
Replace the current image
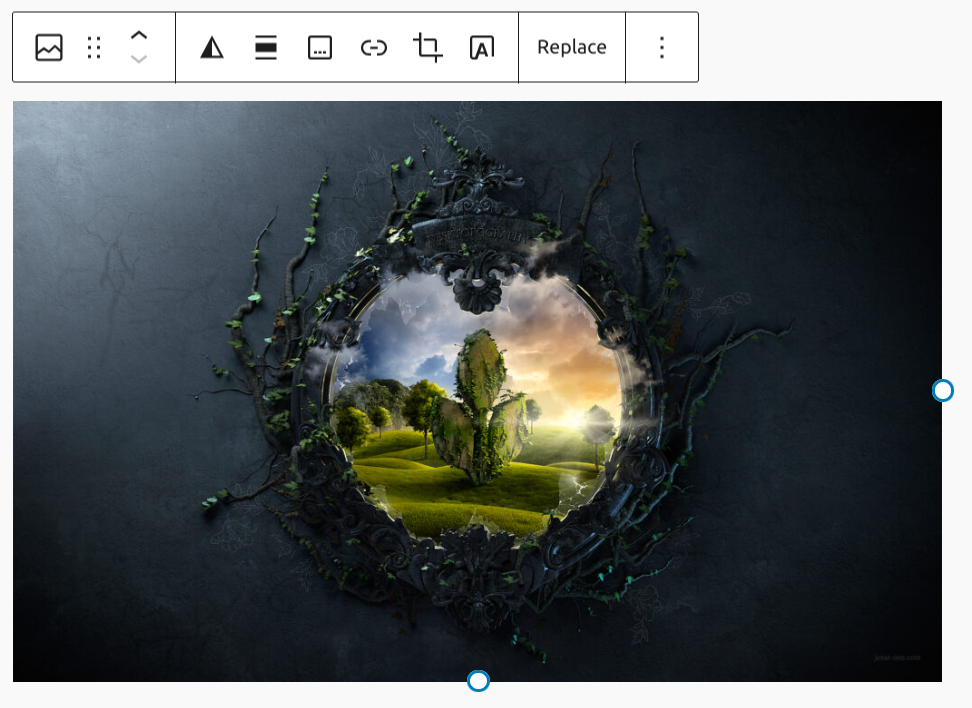[571, 47]
